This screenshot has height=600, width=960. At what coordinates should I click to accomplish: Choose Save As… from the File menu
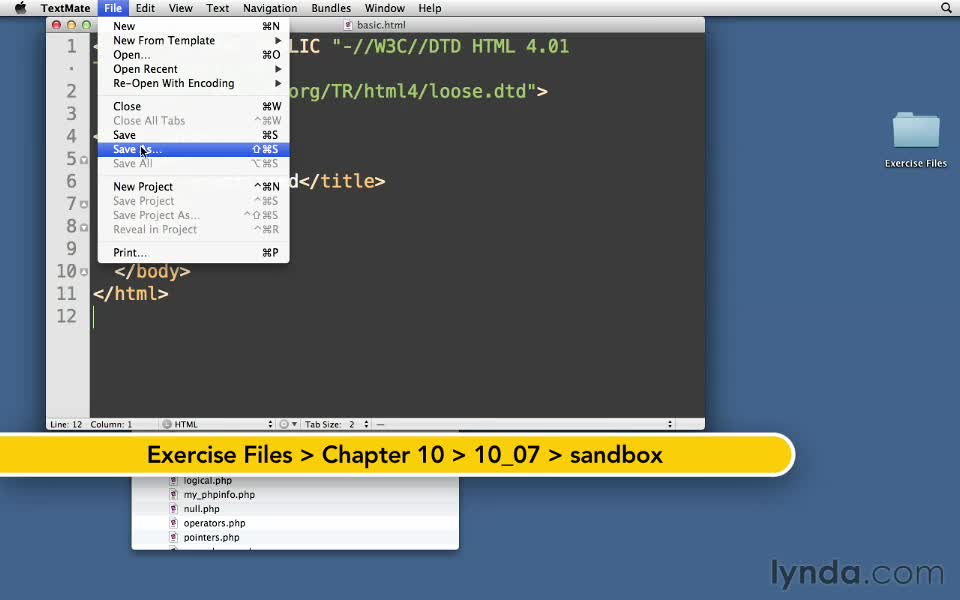point(193,149)
